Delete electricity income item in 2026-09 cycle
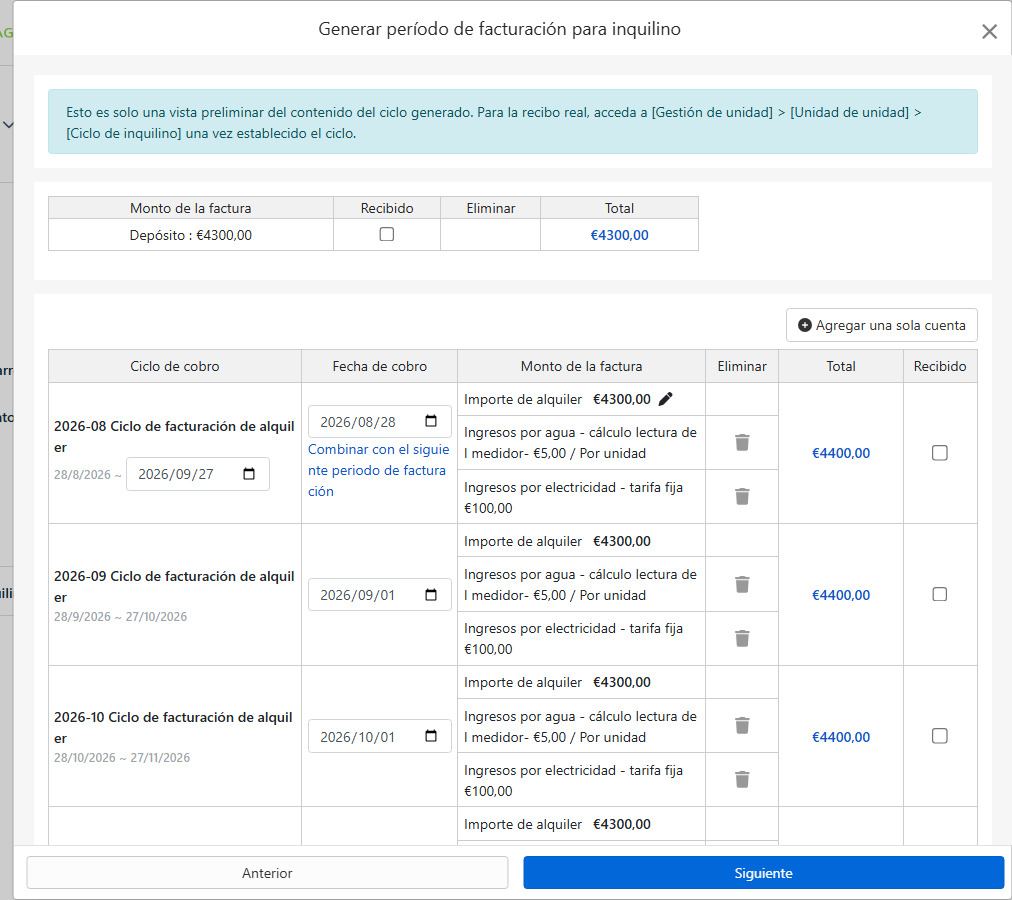This screenshot has height=900, width=1012. tap(742, 639)
